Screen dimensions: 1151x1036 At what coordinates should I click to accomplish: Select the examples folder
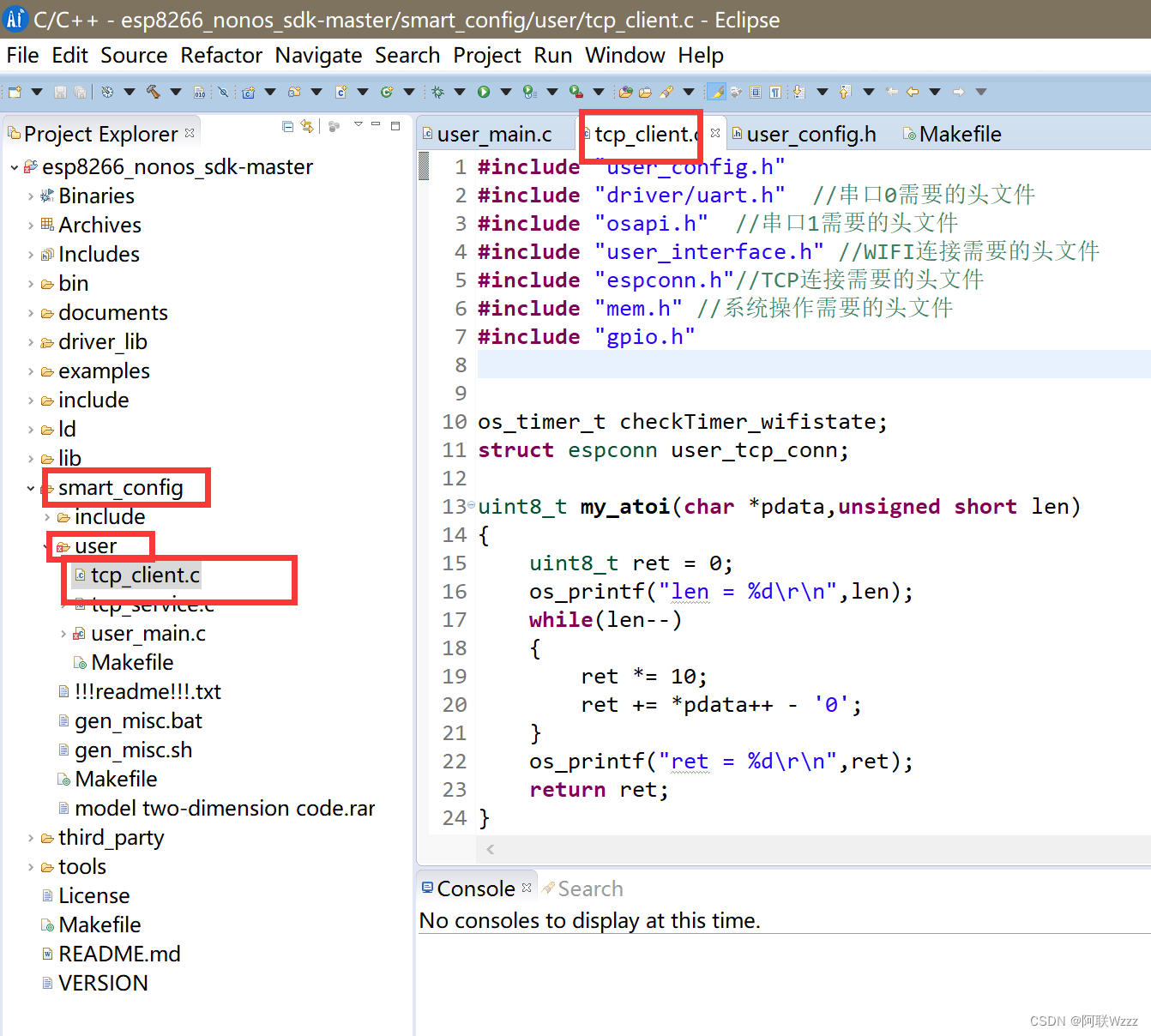click(x=104, y=371)
